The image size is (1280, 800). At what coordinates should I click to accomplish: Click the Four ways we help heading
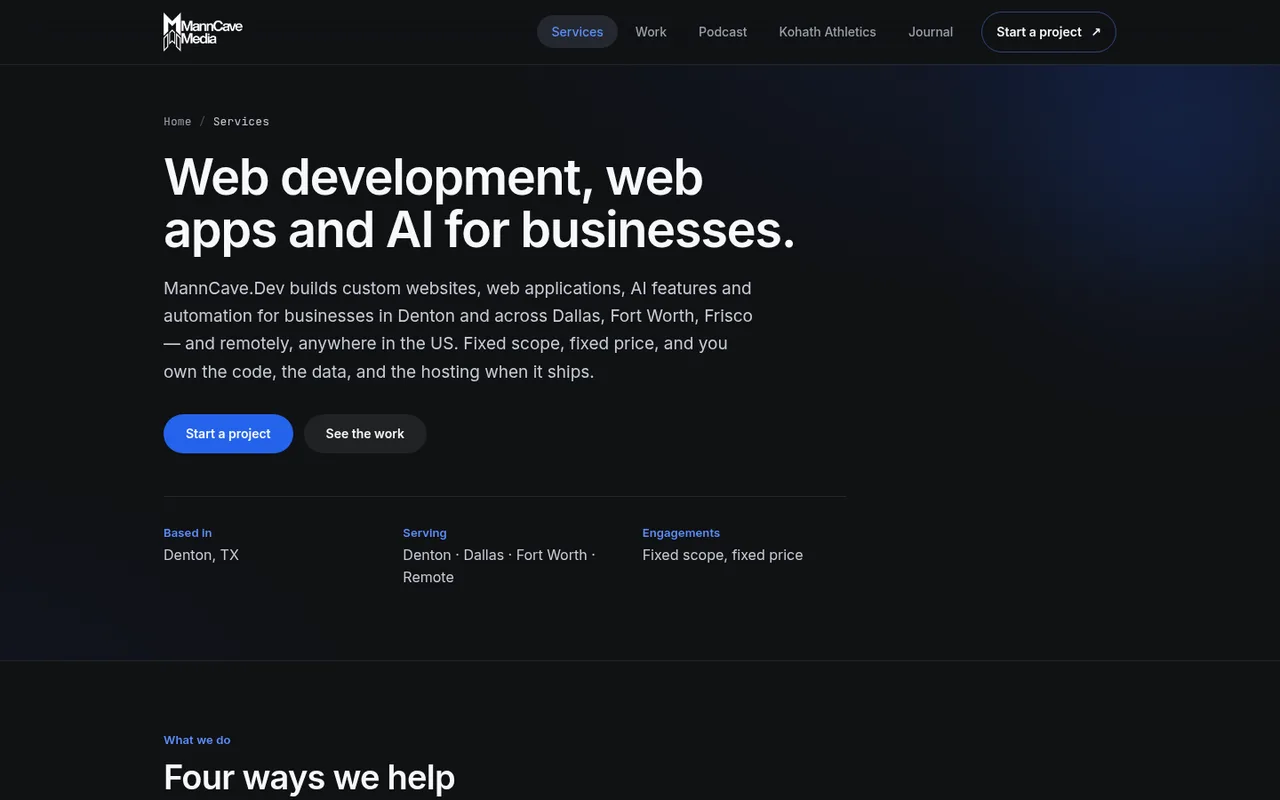[309, 777]
